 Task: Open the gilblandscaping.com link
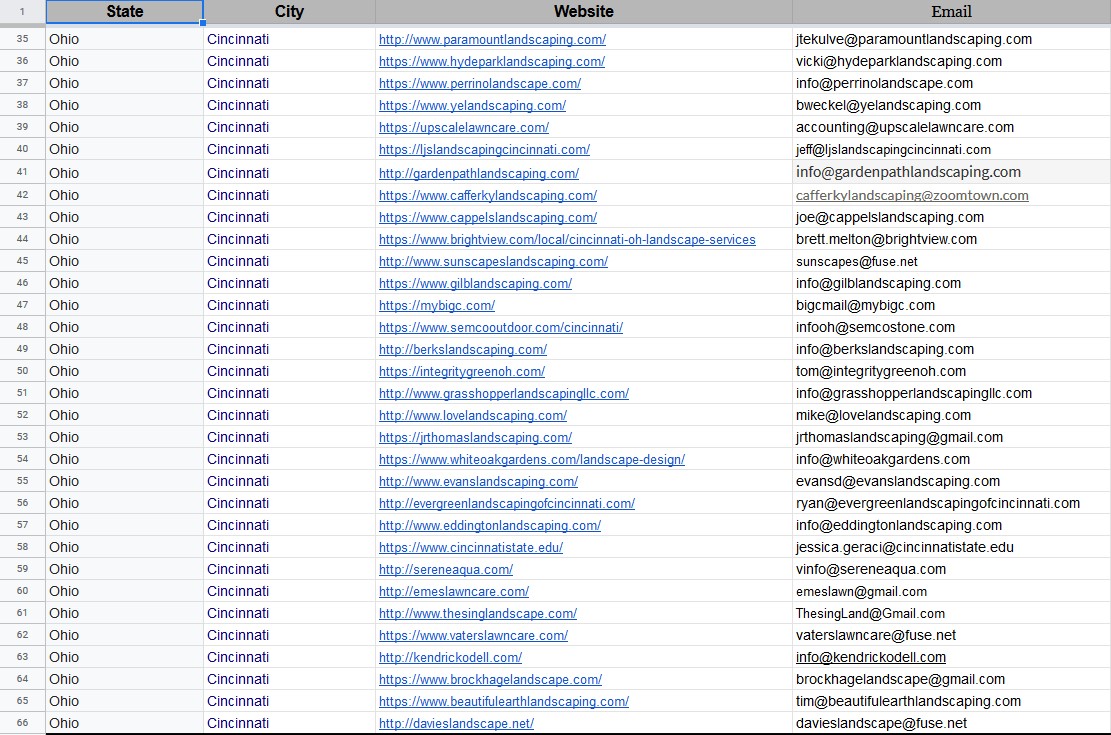(475, 284)
